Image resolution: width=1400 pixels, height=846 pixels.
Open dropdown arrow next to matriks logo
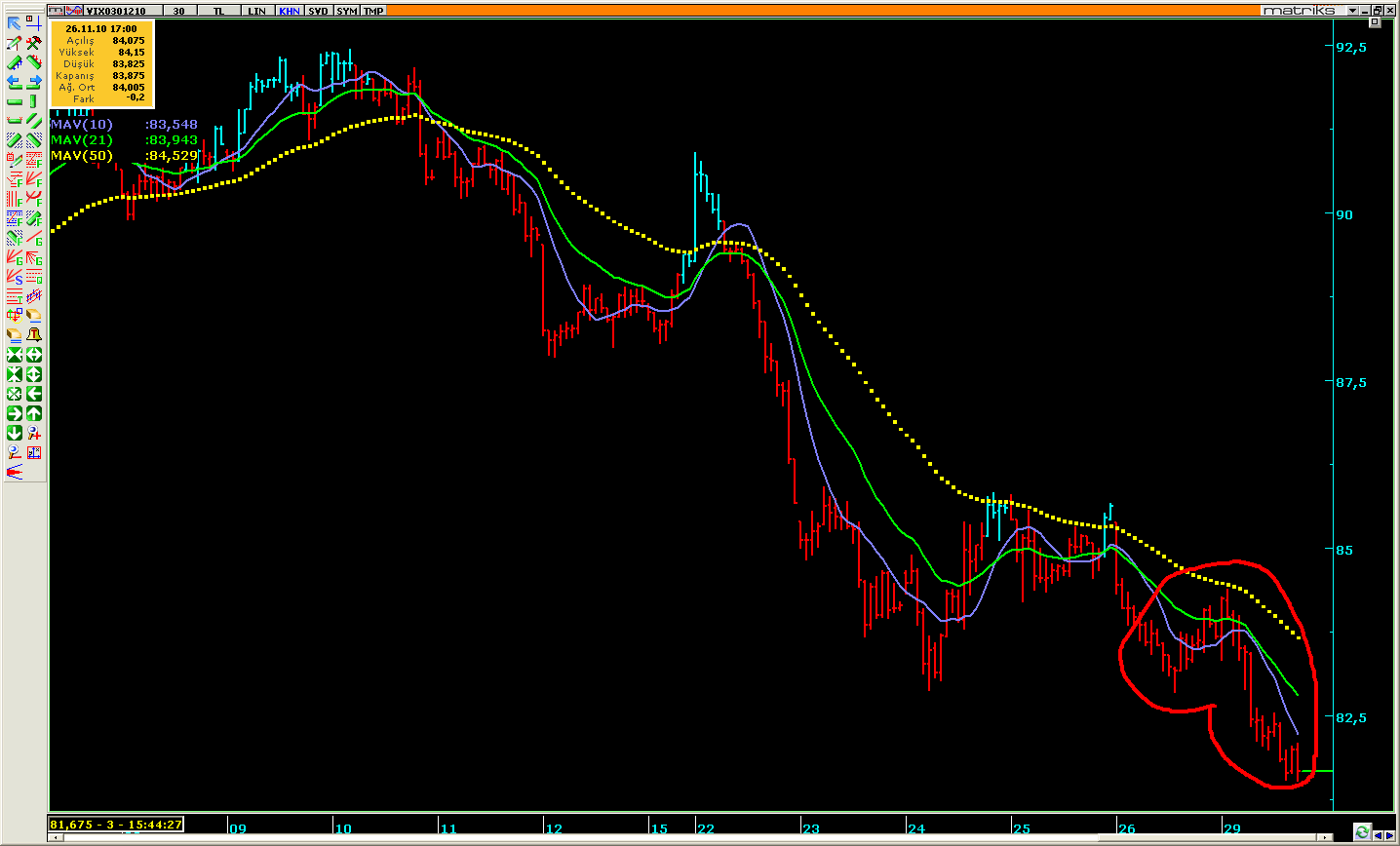(x=1352, y=11)
